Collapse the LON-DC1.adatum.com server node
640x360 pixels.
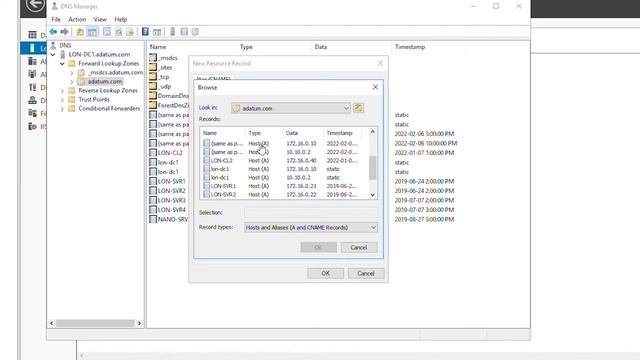(x=53, y=54)
